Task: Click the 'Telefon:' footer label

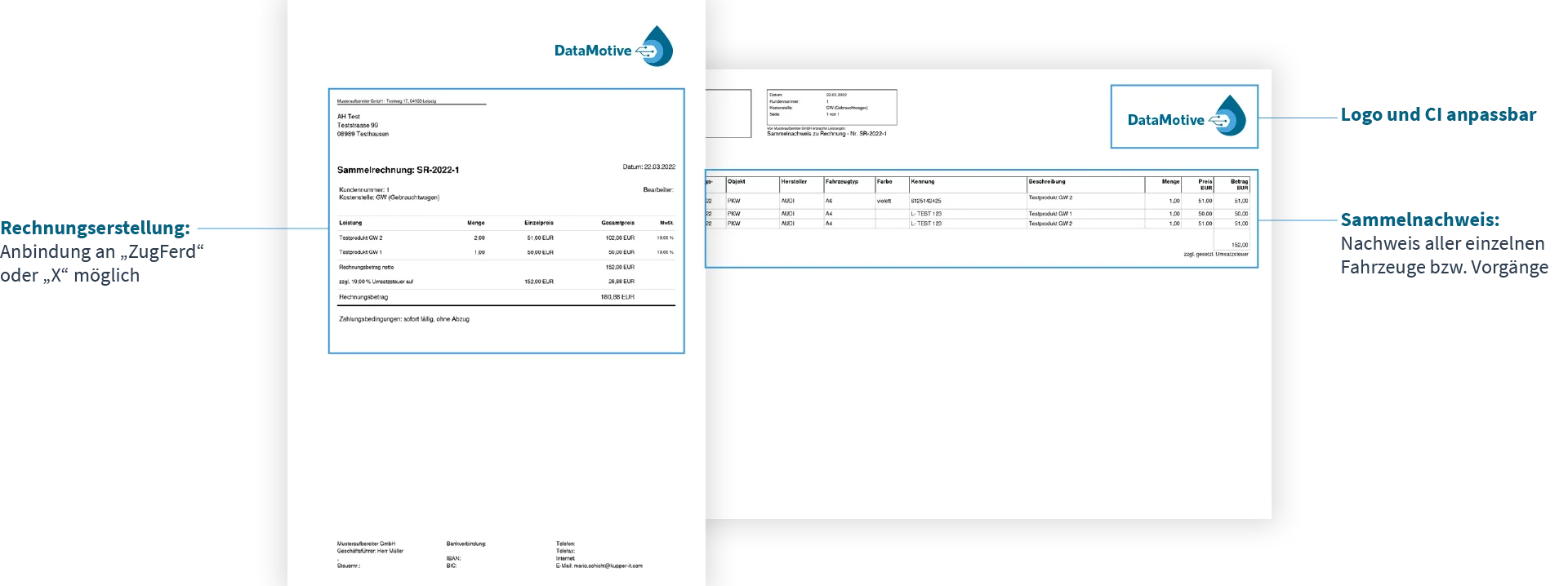Action: [x=565, y=544]
